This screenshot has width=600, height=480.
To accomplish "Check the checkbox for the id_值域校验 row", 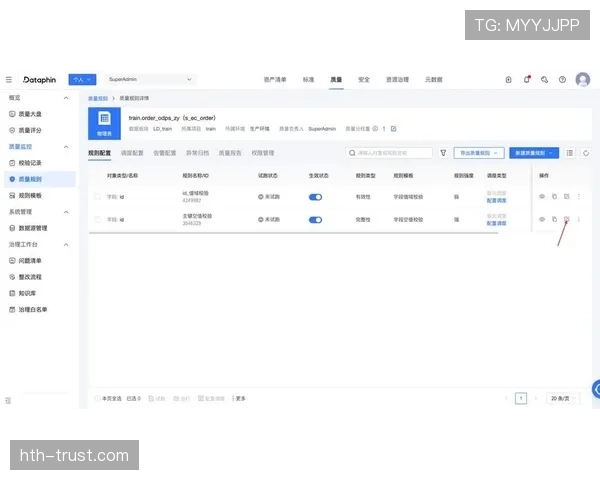I will pyautogui.click(x=98, y=196).
